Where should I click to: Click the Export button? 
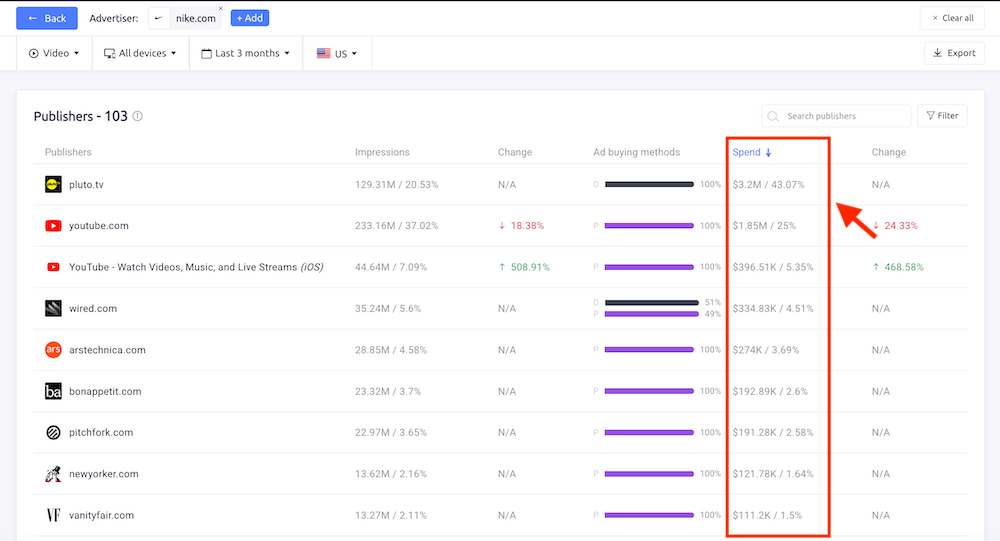pyautogui.click(x=953, y=53)
